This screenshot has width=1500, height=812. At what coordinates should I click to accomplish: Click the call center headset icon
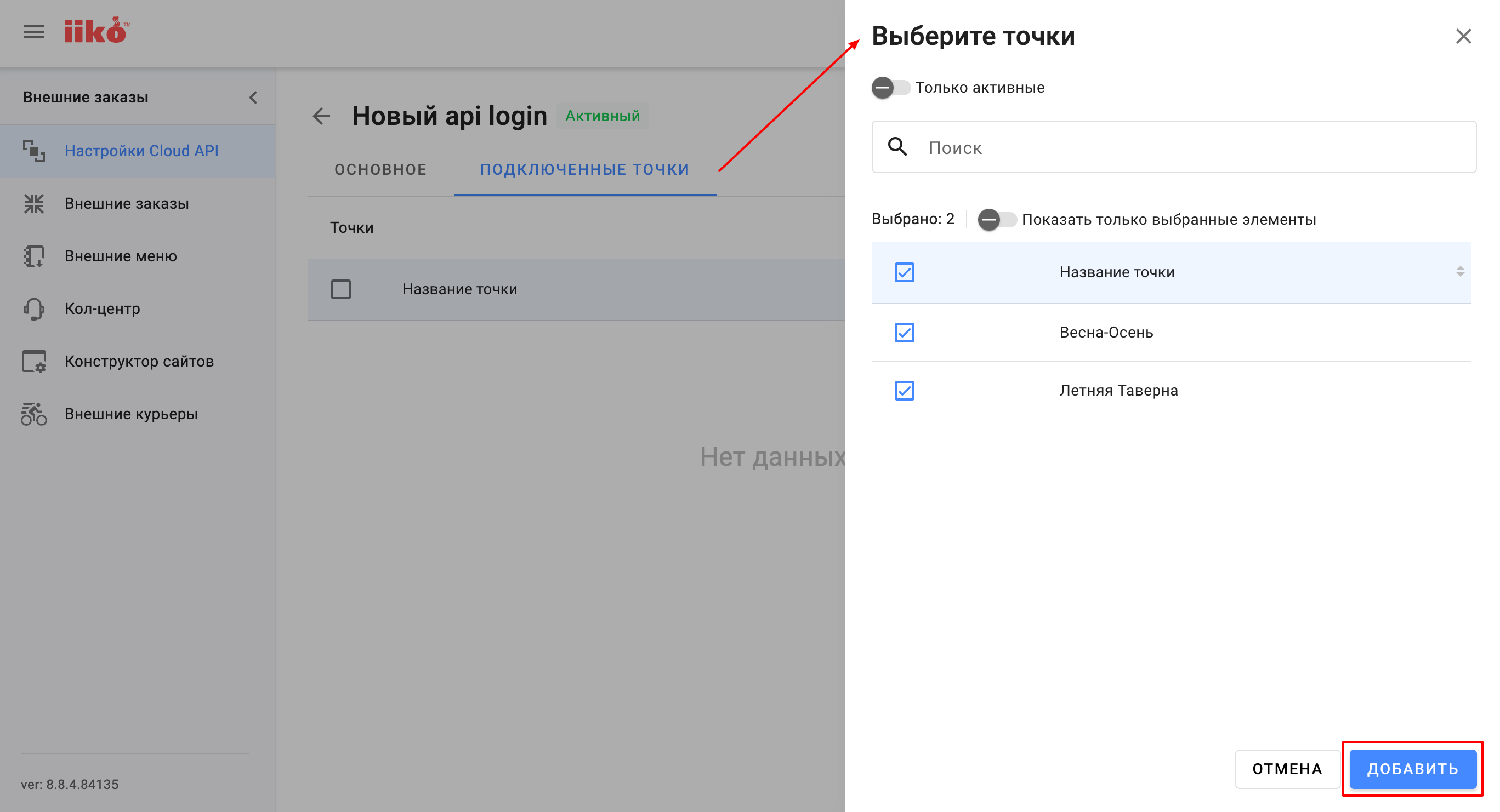point(34,308)
